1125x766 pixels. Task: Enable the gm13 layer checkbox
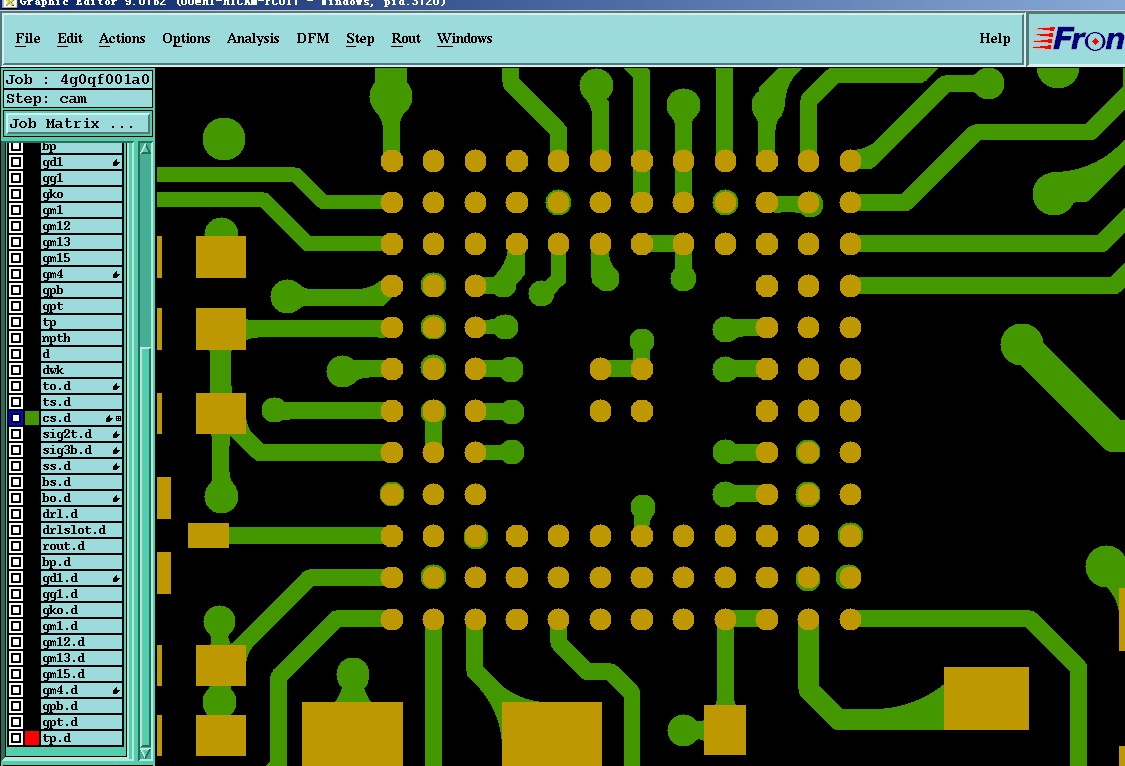16,242
